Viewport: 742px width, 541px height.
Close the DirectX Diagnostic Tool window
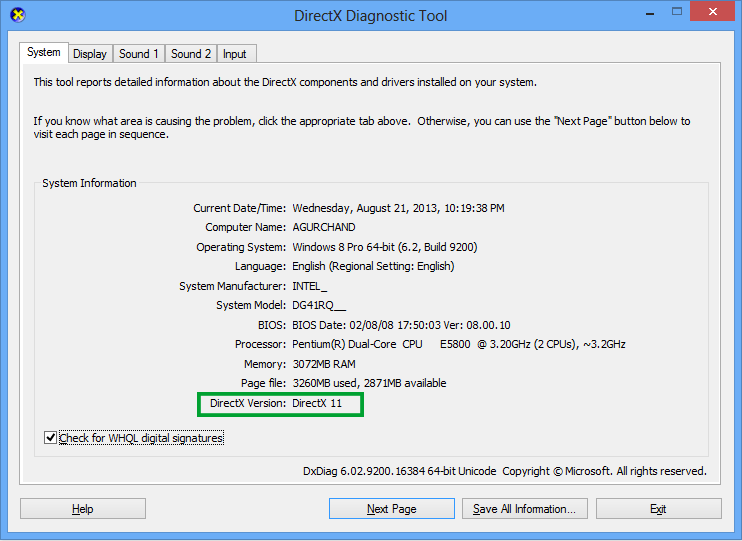click(713, 12)
